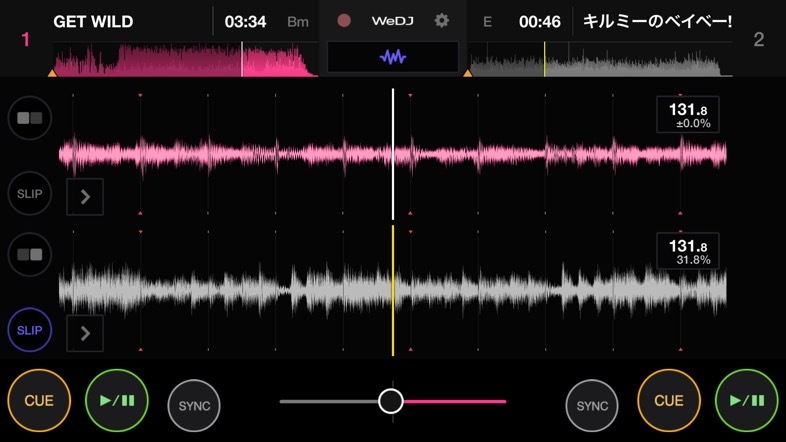The image size is (786, 442).
Task: Touch the pink deck 1 scrolling waveform
Action: tap(392, 154)
